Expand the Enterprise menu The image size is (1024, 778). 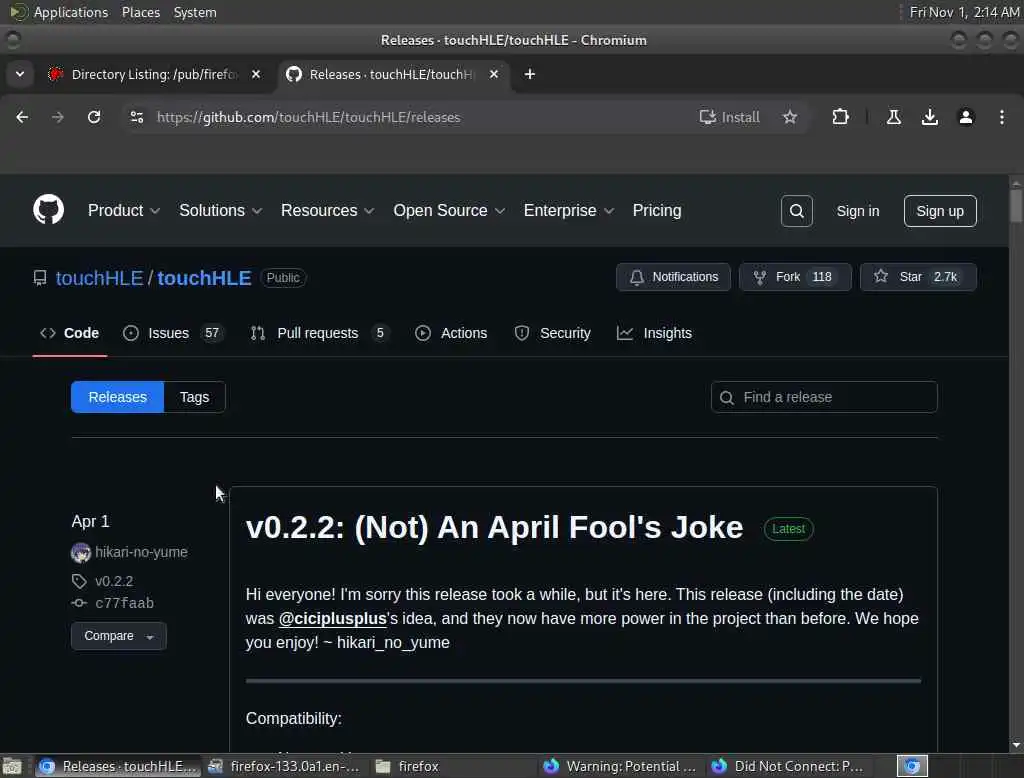click(569, 210)
